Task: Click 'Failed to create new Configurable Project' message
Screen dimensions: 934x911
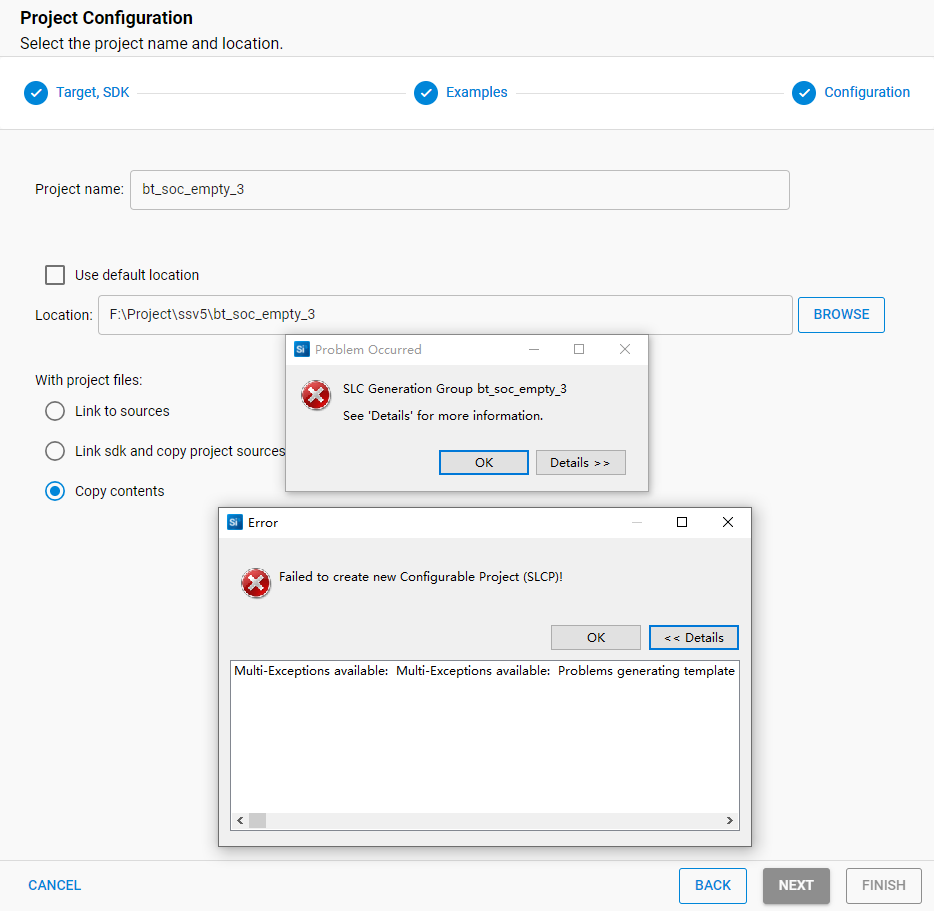Action: (421, 577)
